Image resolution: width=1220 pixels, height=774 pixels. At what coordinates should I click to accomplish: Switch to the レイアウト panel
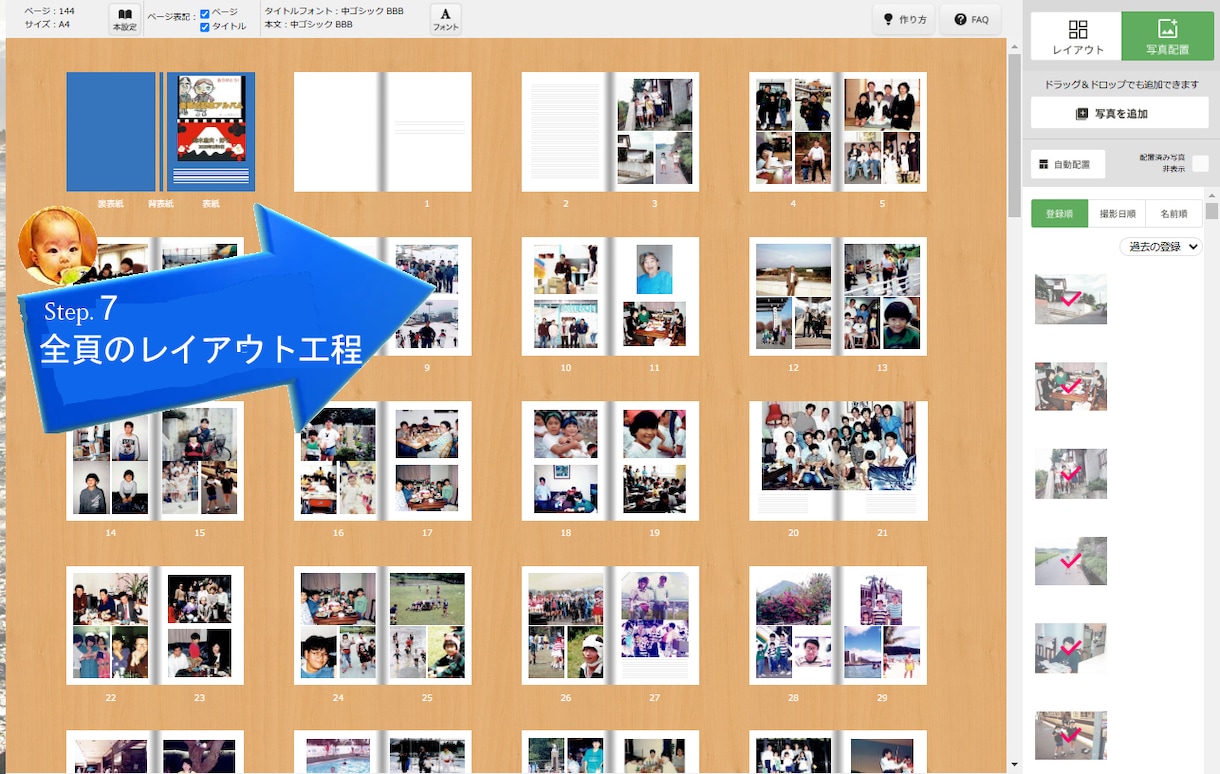tap(1077, 36)
